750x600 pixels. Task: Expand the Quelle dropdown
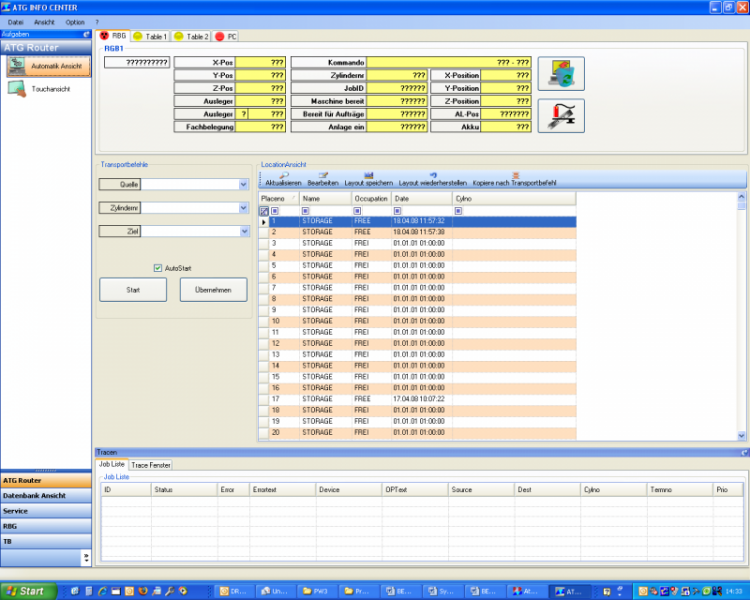(x=243, y=184)
